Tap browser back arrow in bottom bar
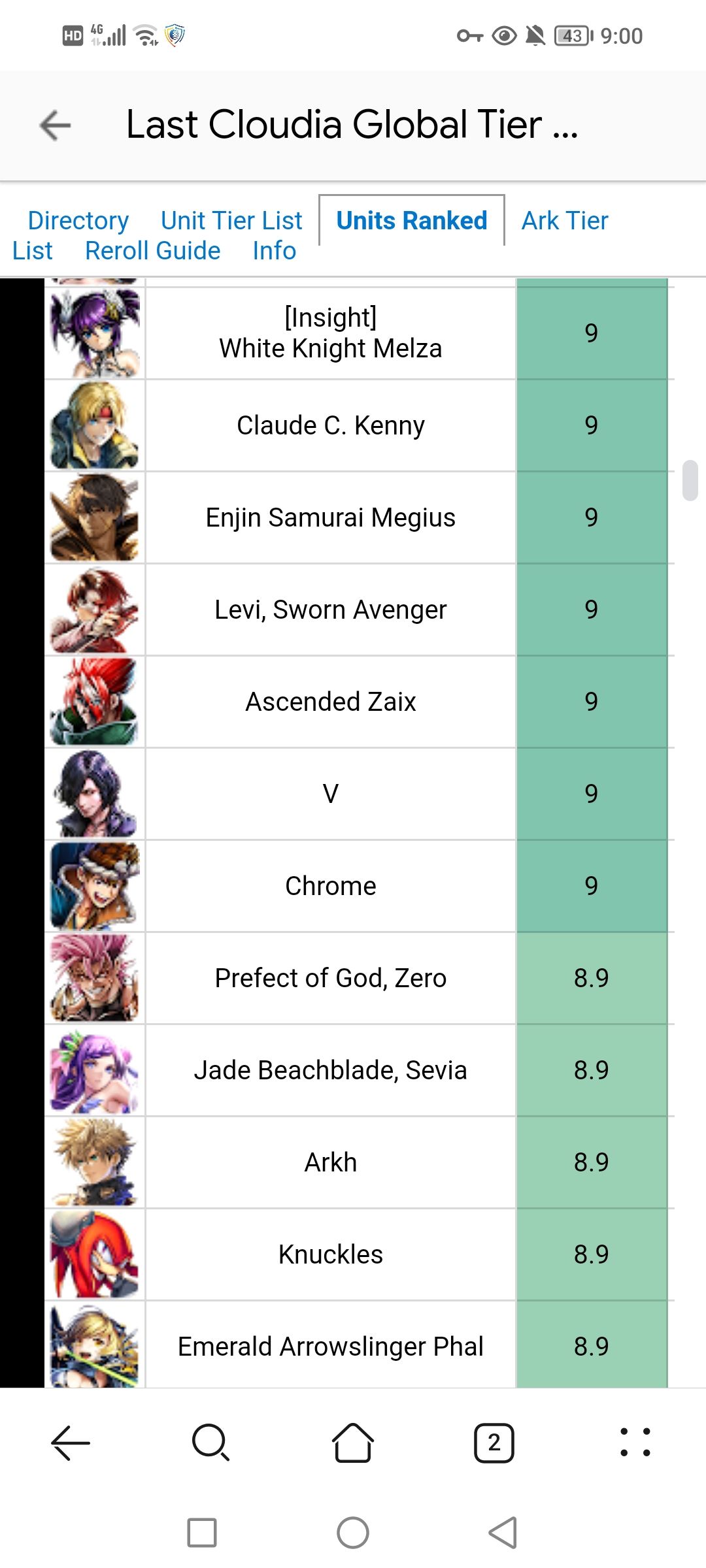 (71, 1442)
